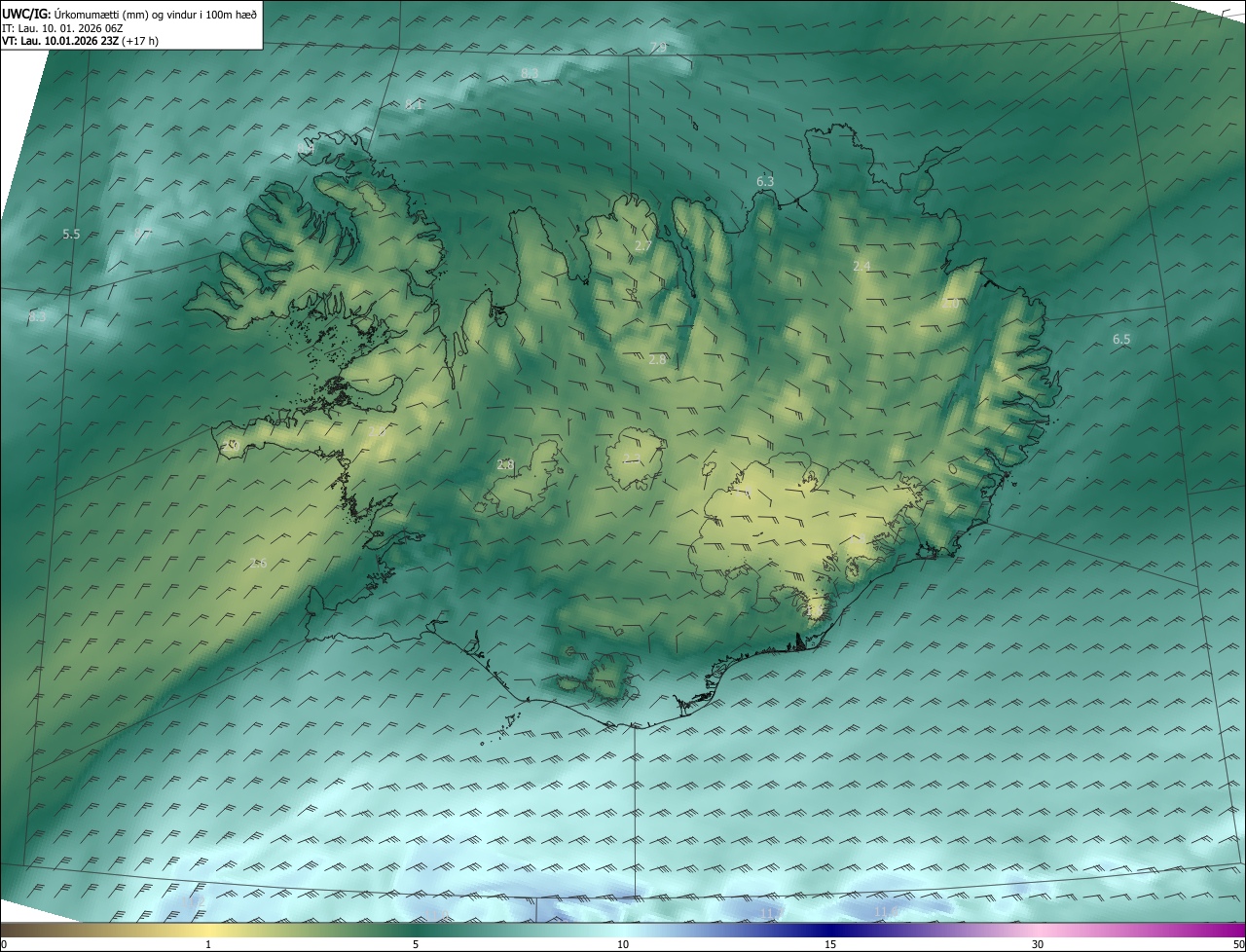Click the 1 tick on the color scale
This screenshot has width=1246, height=952.
click(208, 944)
